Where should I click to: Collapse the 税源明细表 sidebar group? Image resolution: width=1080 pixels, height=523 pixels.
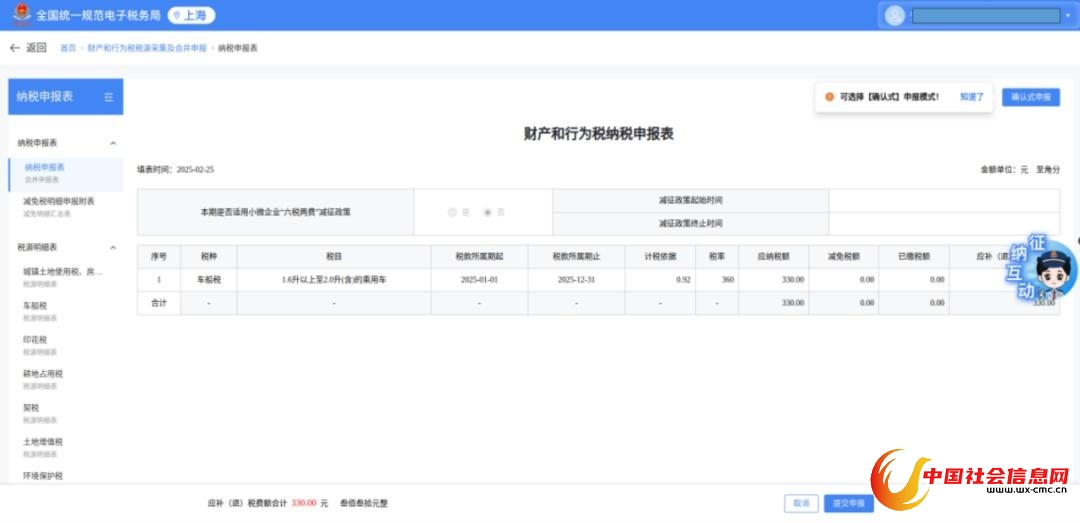pyautogui.click(x=113, y=247)
